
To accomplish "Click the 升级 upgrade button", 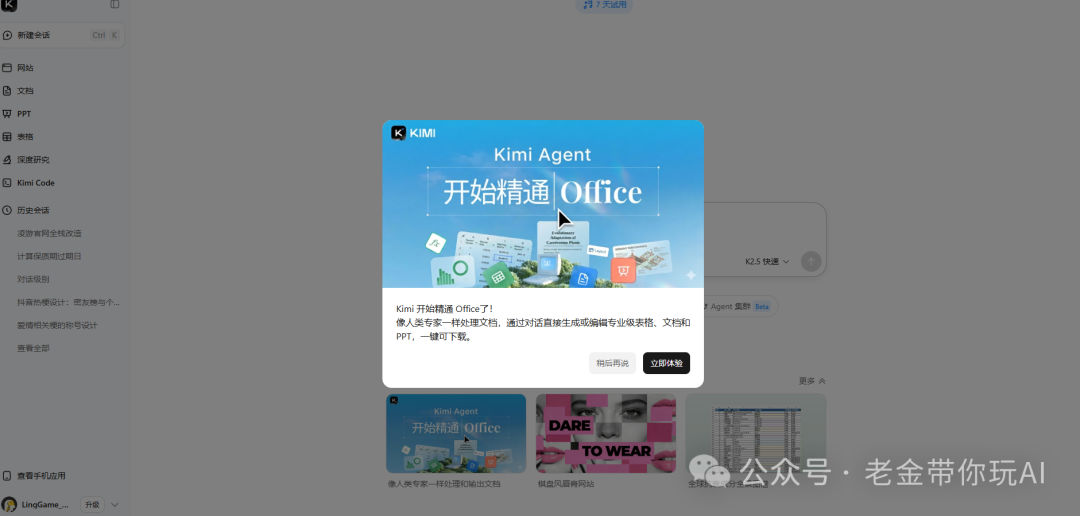I will click(92, 505).
